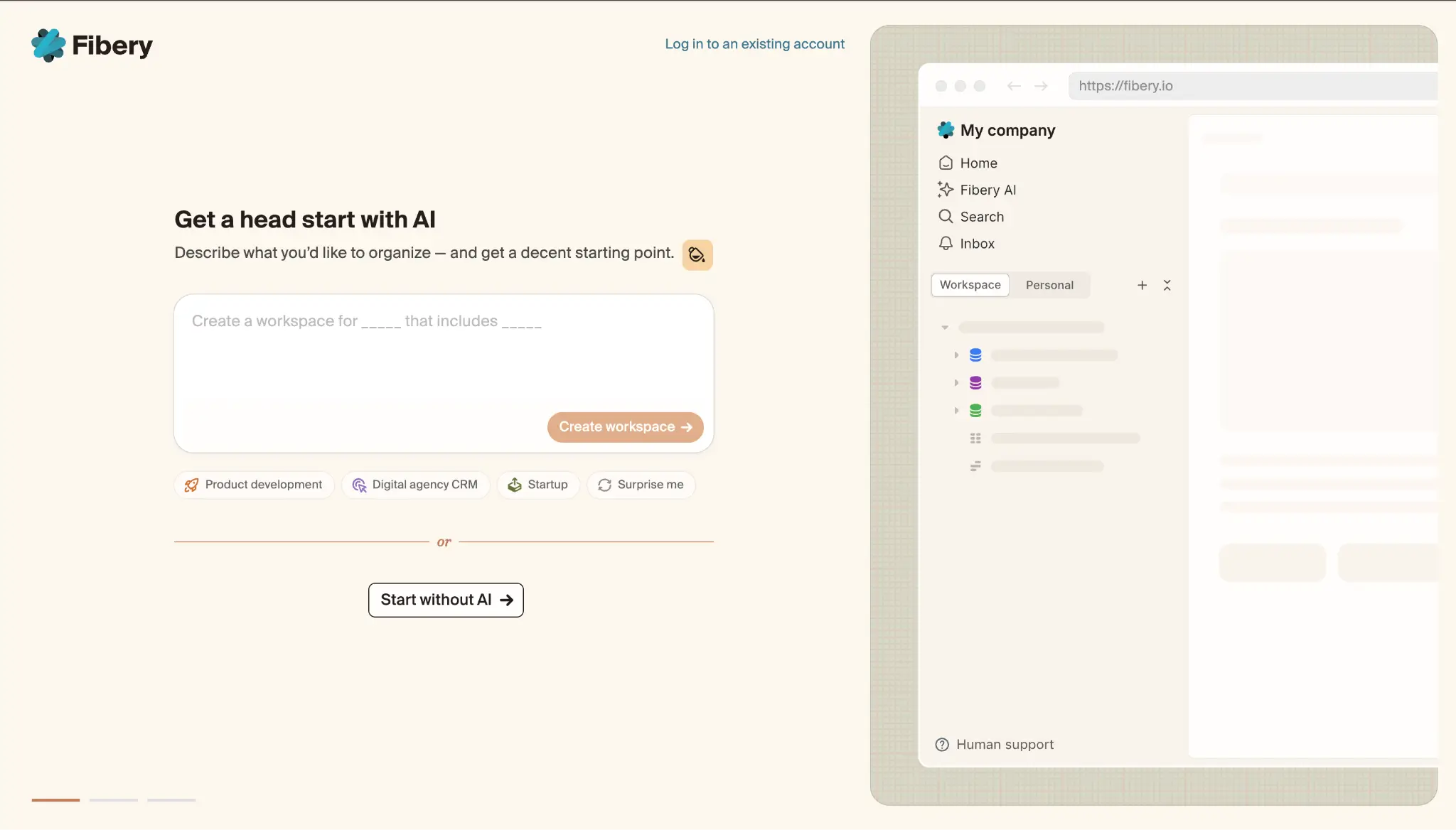Click the Fibery AI sparkle icon
Viewport: 1456px width, 830px height.
click(946, 189)
